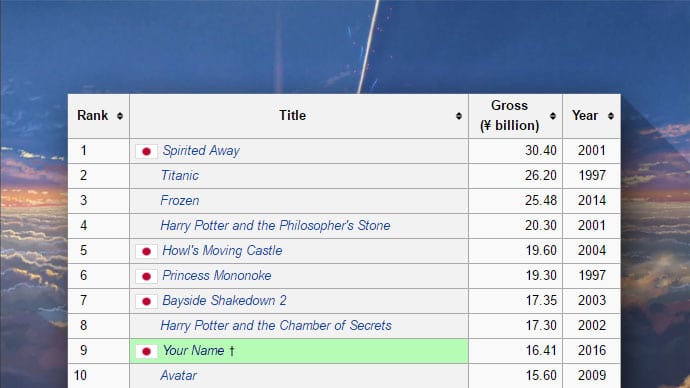Screen dimensions: 690x388
Task: Follow the Avatar film link
Action: coord(178,376)
